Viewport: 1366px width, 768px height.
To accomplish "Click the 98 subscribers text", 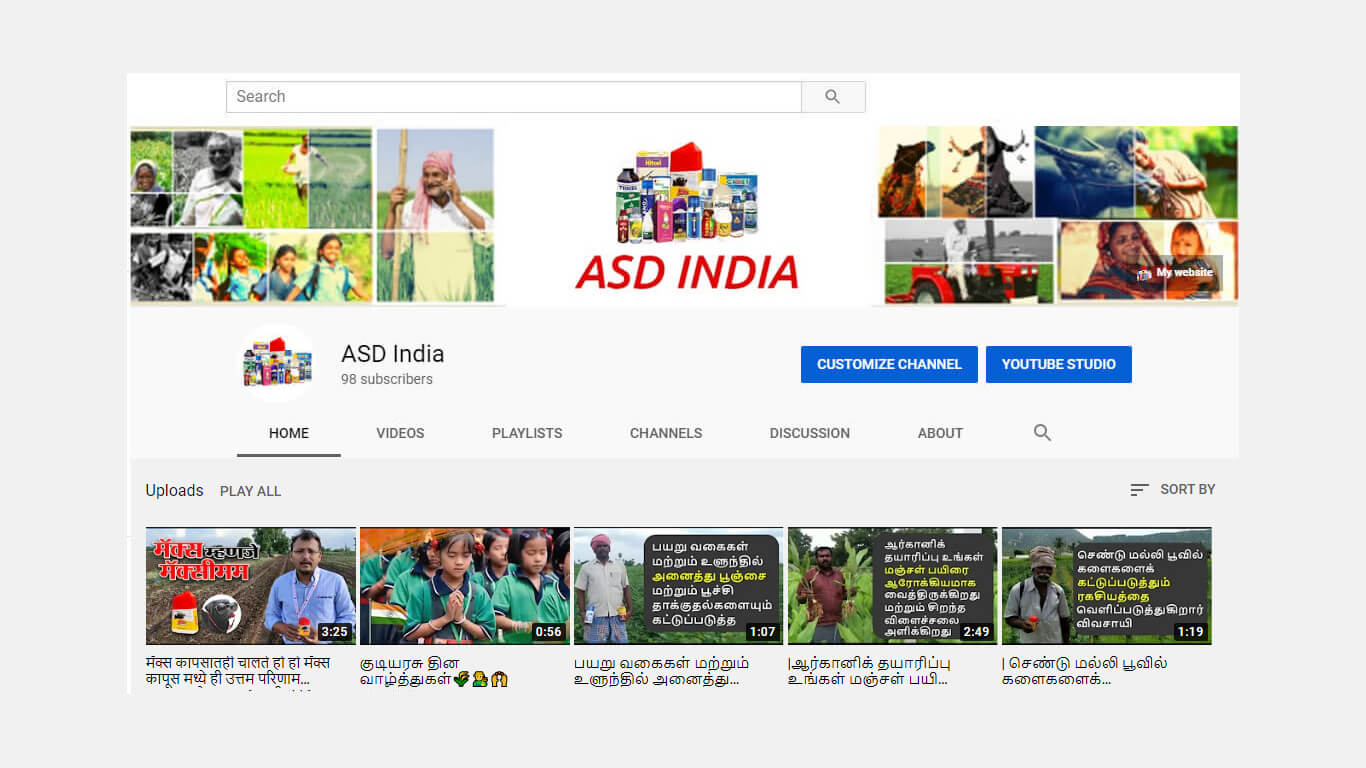I will click(387, 380).
